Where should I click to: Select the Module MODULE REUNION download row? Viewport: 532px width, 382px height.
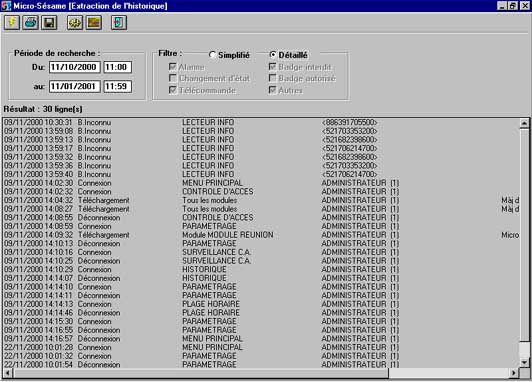click(x=261, y=235)
